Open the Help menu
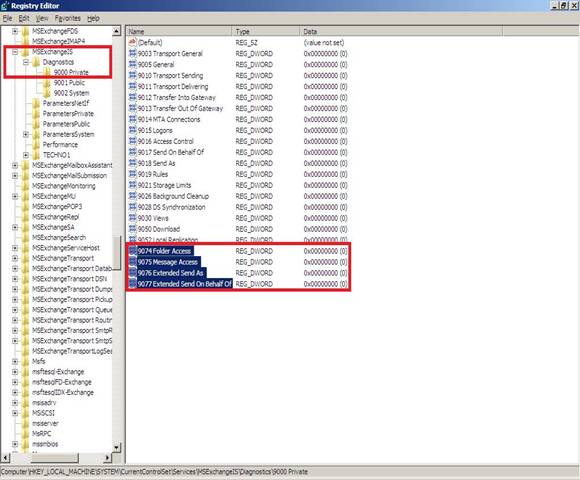This screenshot has height=480, width=580. tap(93, 18)
